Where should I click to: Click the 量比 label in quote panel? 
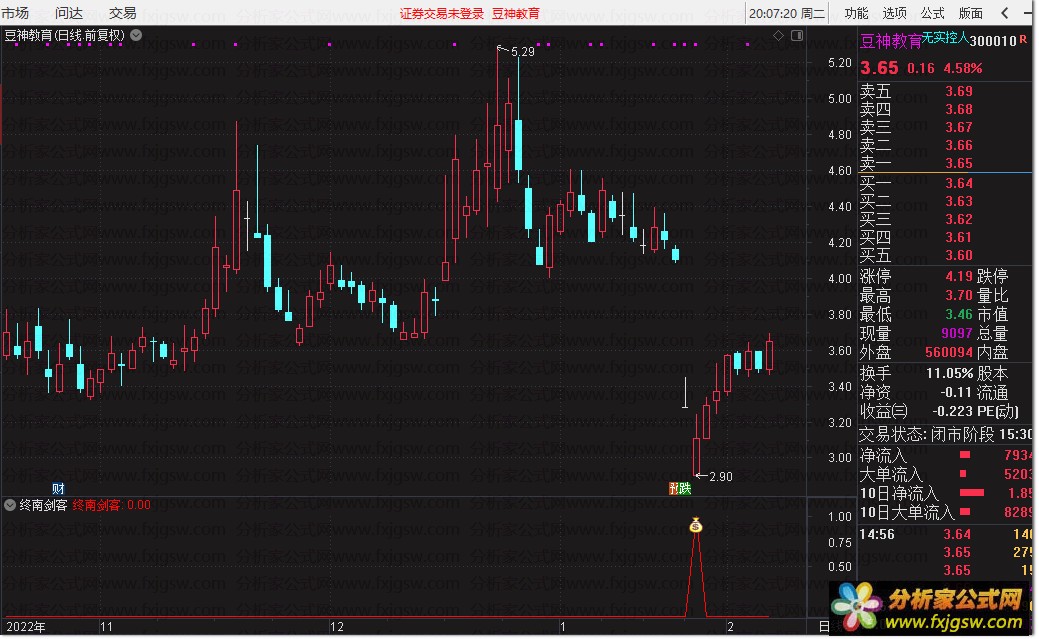(x=992, y=295)
